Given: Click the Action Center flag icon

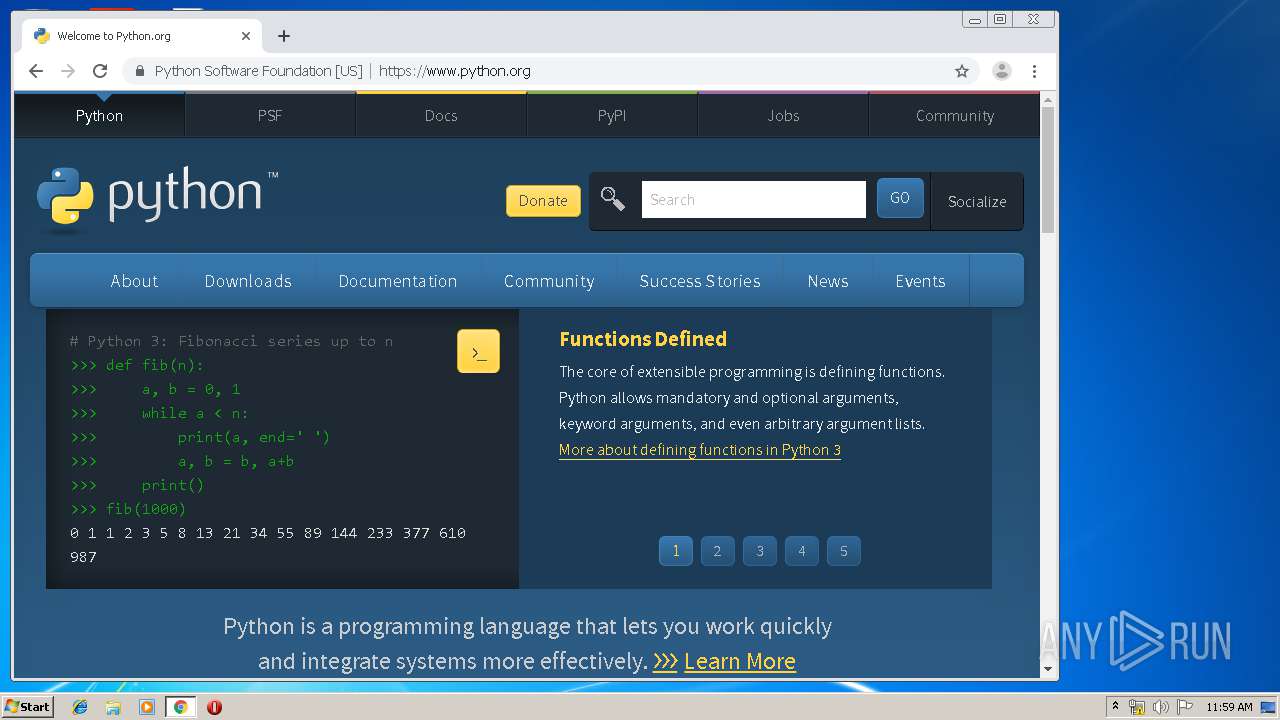Looking at the screenshot, I should pyautogui.click(x=1185, y=707).
